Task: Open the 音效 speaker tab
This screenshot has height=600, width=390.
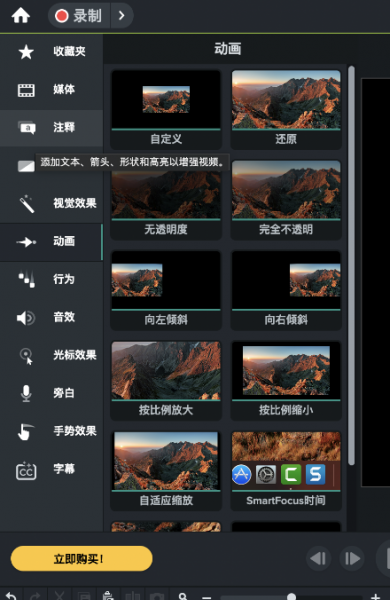Action: [x=51, y=317]
